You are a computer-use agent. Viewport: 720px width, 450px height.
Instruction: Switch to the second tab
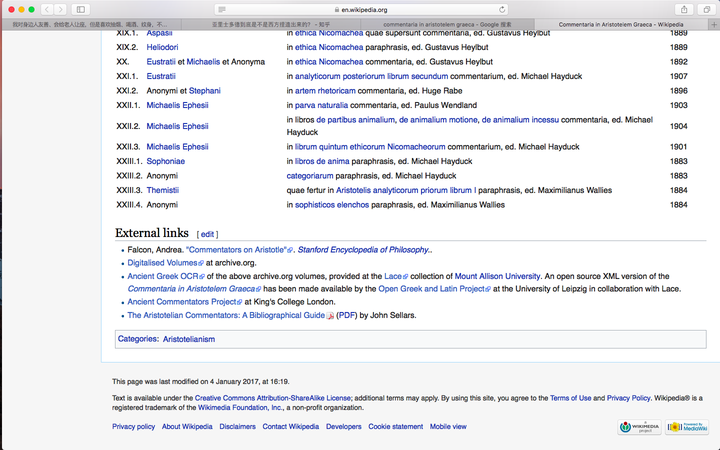(271, 24)
